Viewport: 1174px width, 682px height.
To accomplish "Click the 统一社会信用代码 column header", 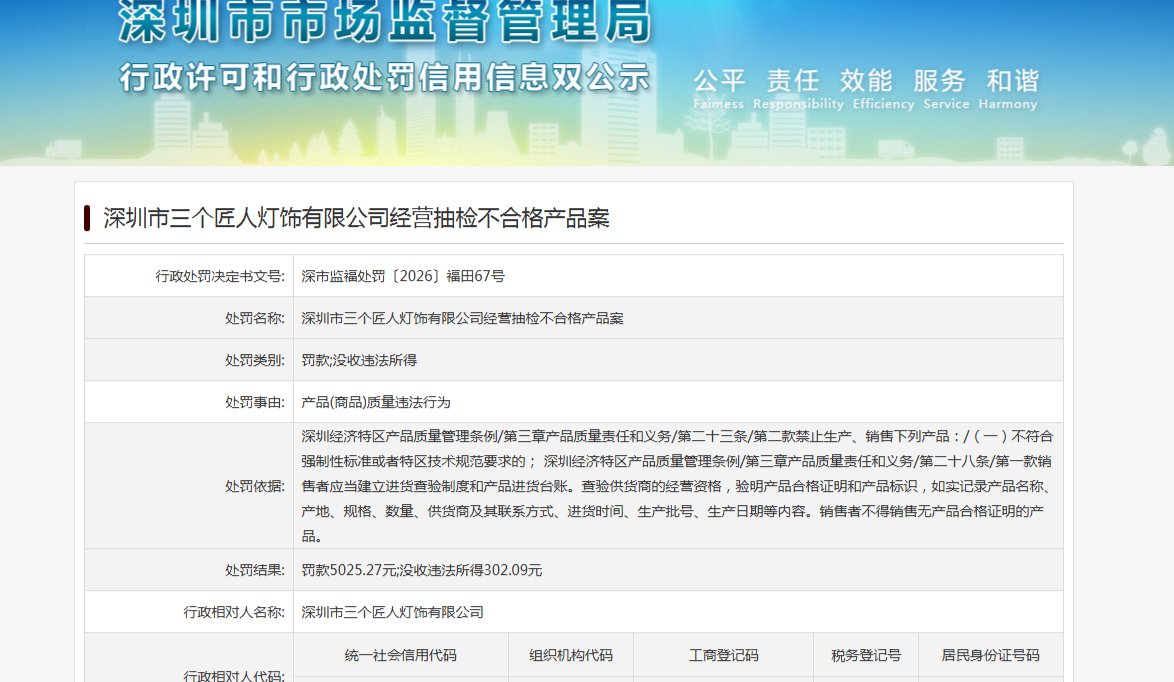I will [x=401, y=655].
